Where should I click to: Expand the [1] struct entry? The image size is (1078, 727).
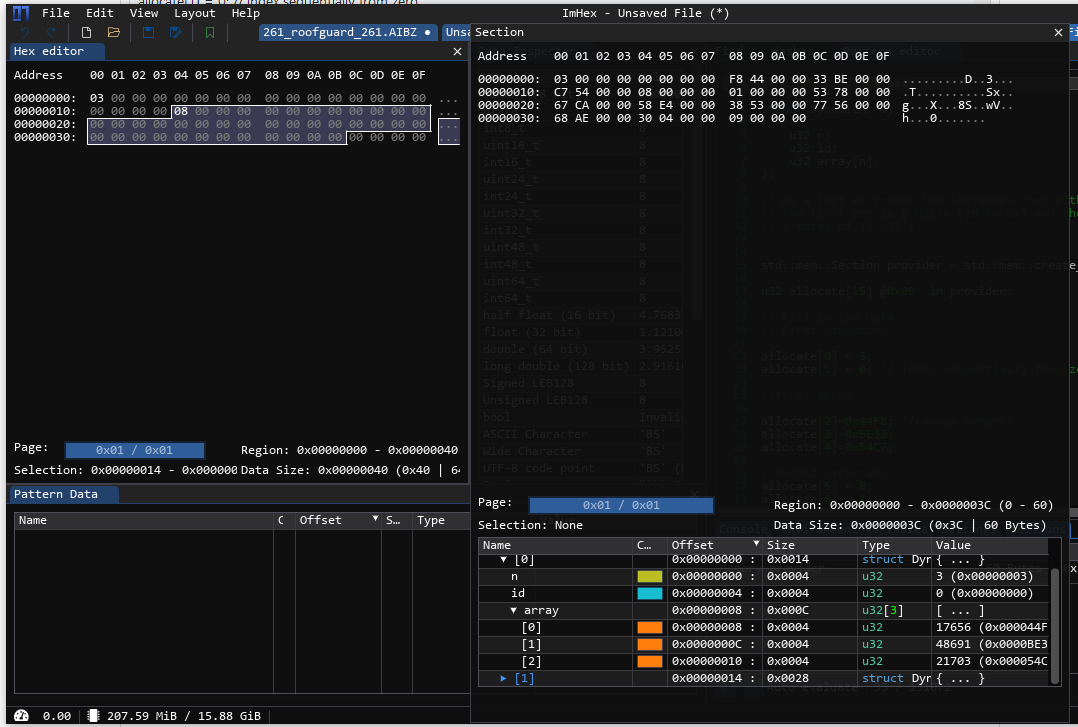pyautogui.click(x=505, y=678)
